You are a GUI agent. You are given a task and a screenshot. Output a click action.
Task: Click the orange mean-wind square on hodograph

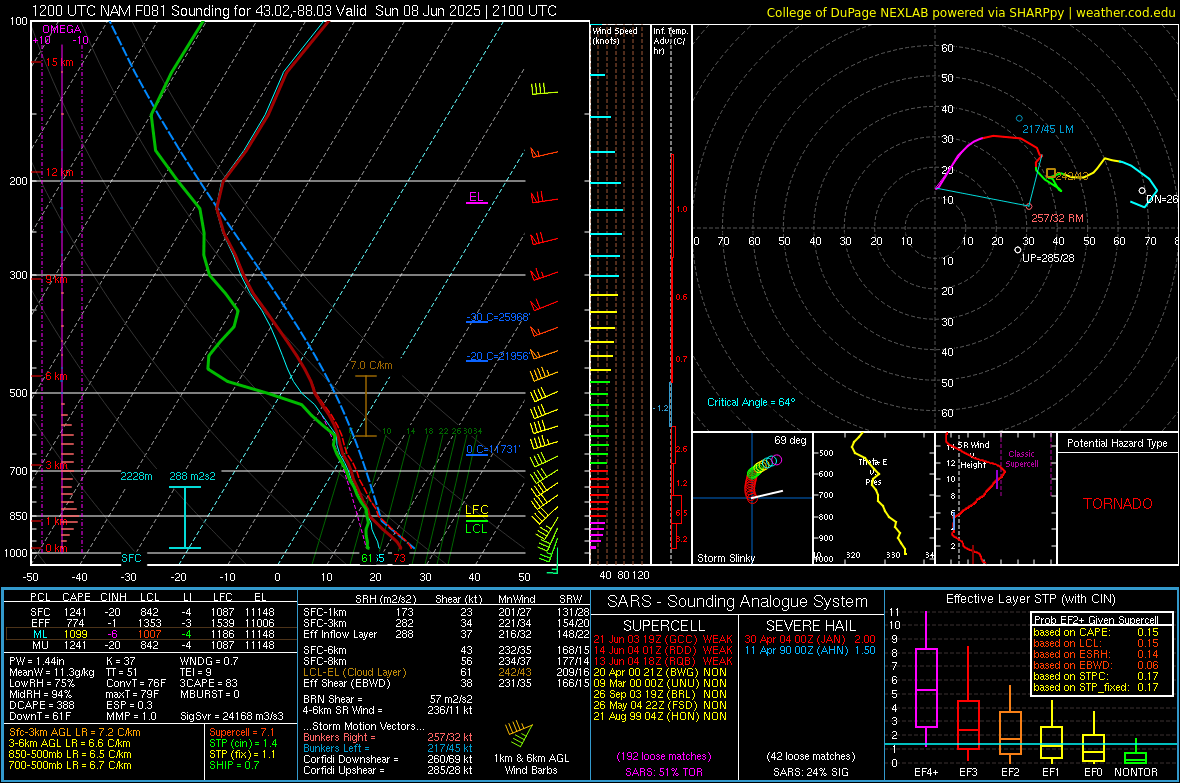(1051, 173)
